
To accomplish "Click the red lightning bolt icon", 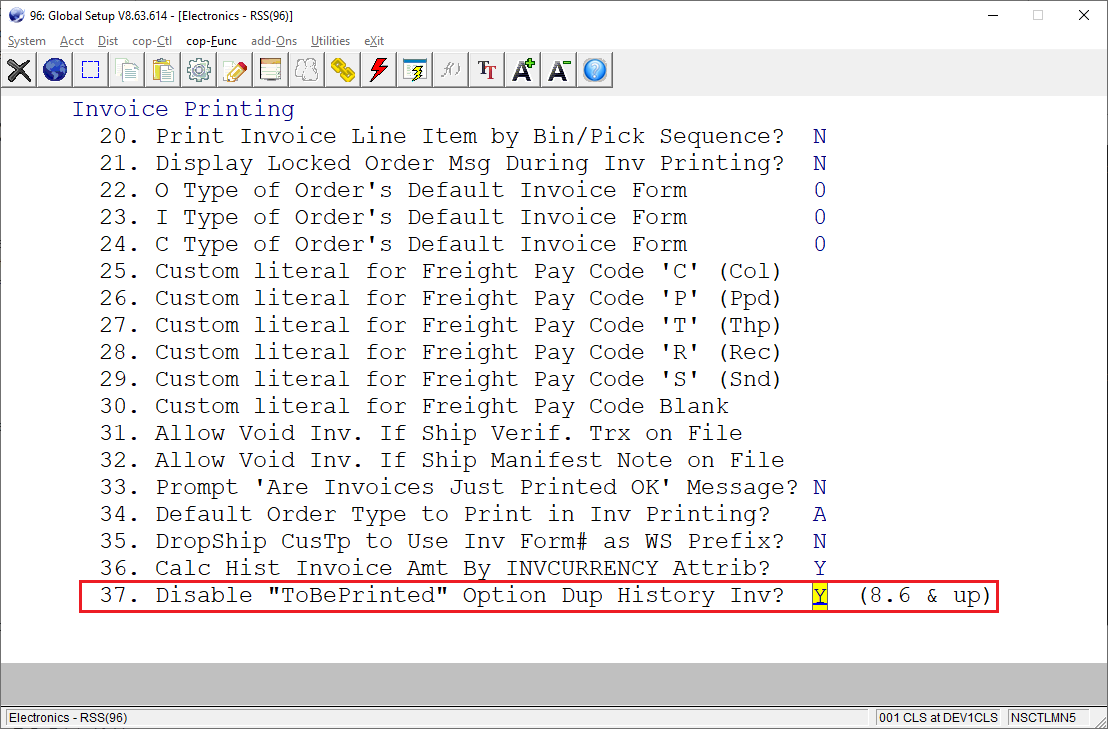I will tap(379, 70).
